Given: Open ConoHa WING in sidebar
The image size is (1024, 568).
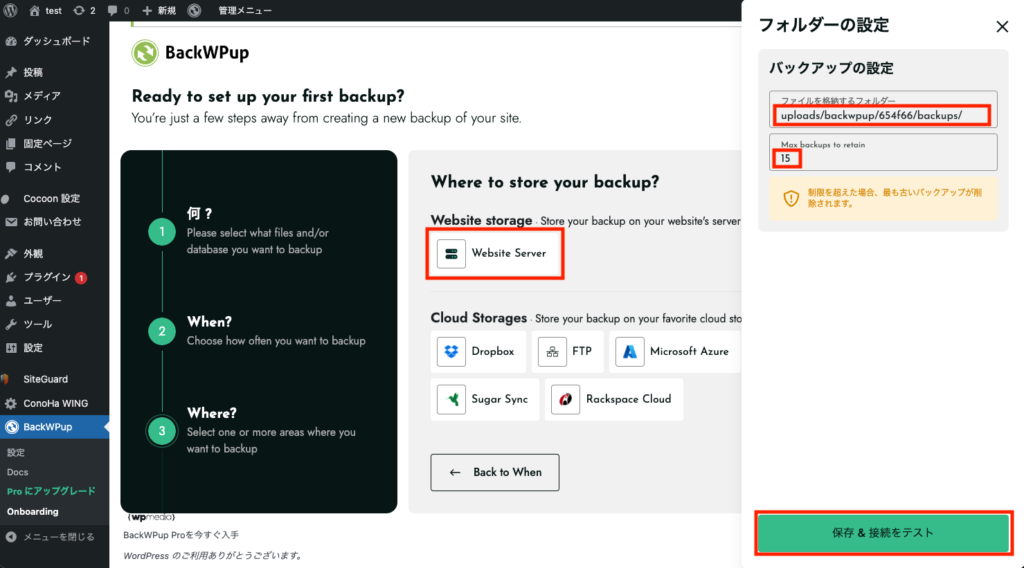Looking at the screenshot, I should click(54, 403).
